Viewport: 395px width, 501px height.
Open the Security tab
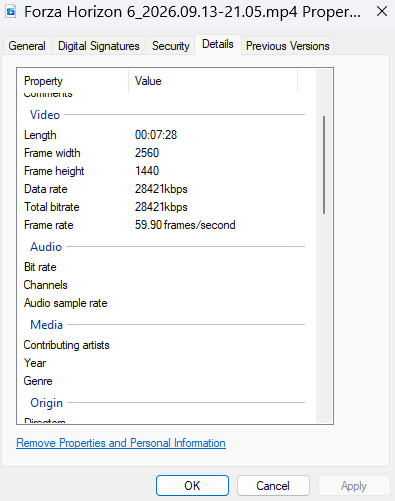coord(171,46)
